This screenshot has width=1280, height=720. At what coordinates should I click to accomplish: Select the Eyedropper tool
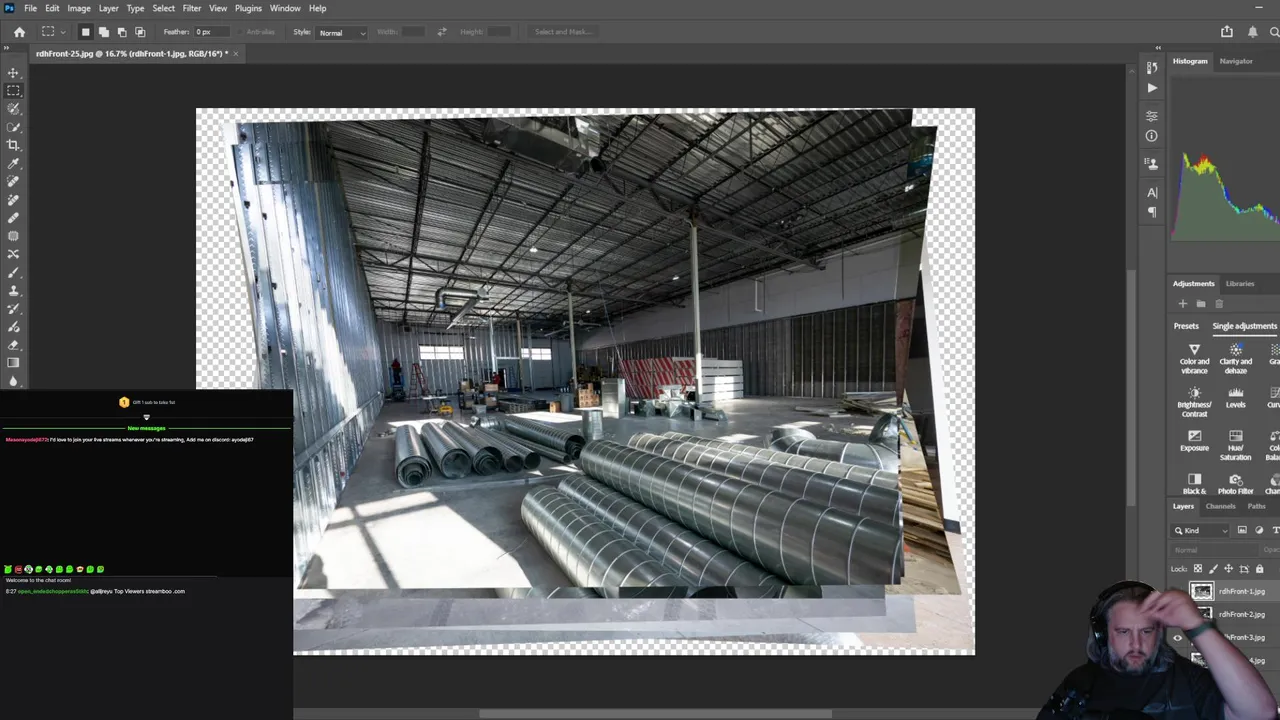13,163
